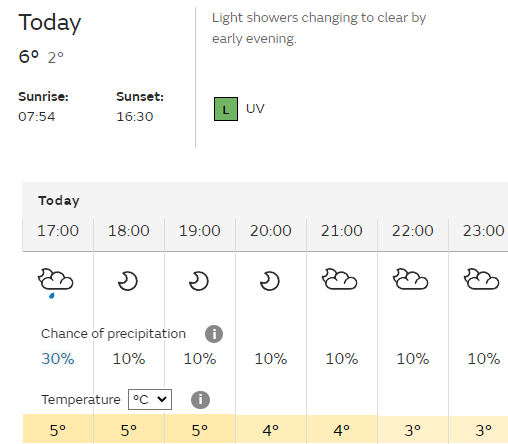Click the Today forecast table heading

coord(59,201)
